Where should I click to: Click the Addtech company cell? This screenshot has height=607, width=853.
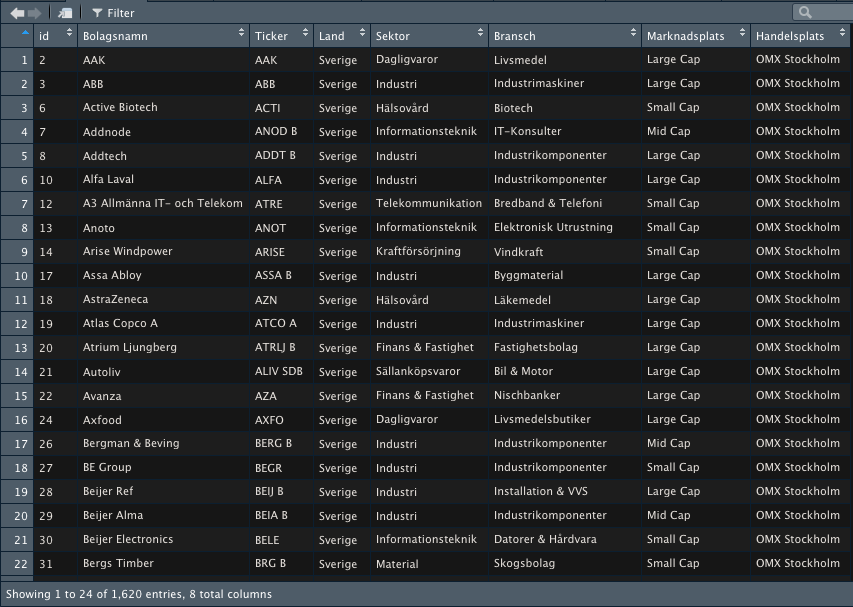(163, 156)
